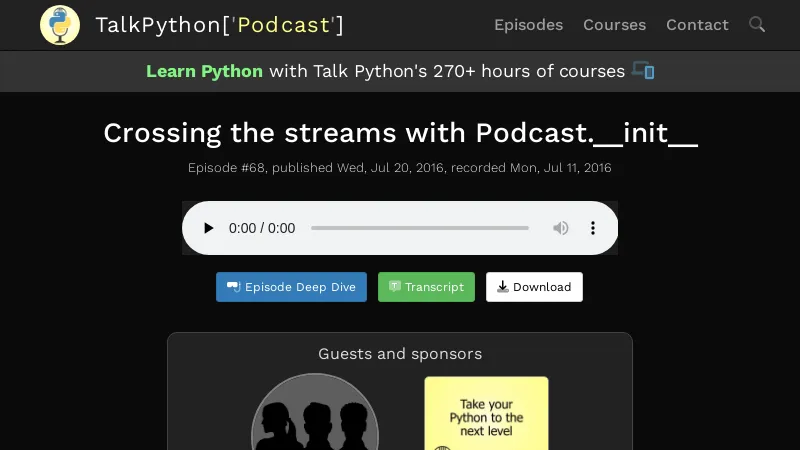The image size is (800, 450).
Task: Open audio player more options menu
Action: [592, 228]
